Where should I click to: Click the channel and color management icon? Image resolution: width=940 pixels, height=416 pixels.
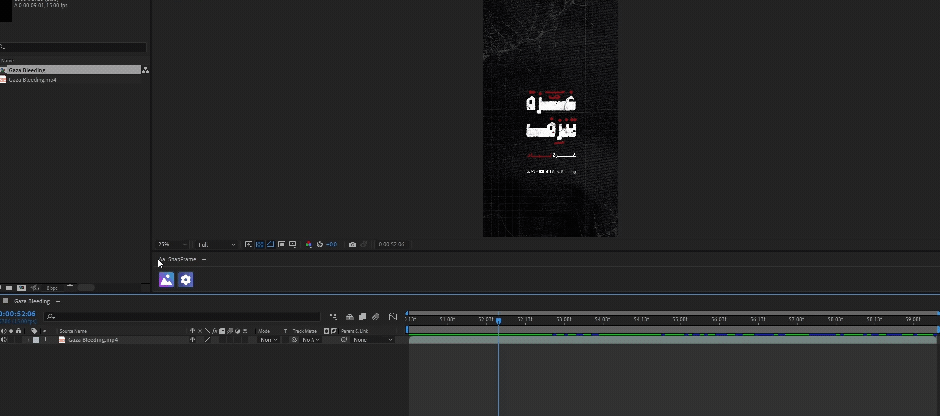pos(308,244)
